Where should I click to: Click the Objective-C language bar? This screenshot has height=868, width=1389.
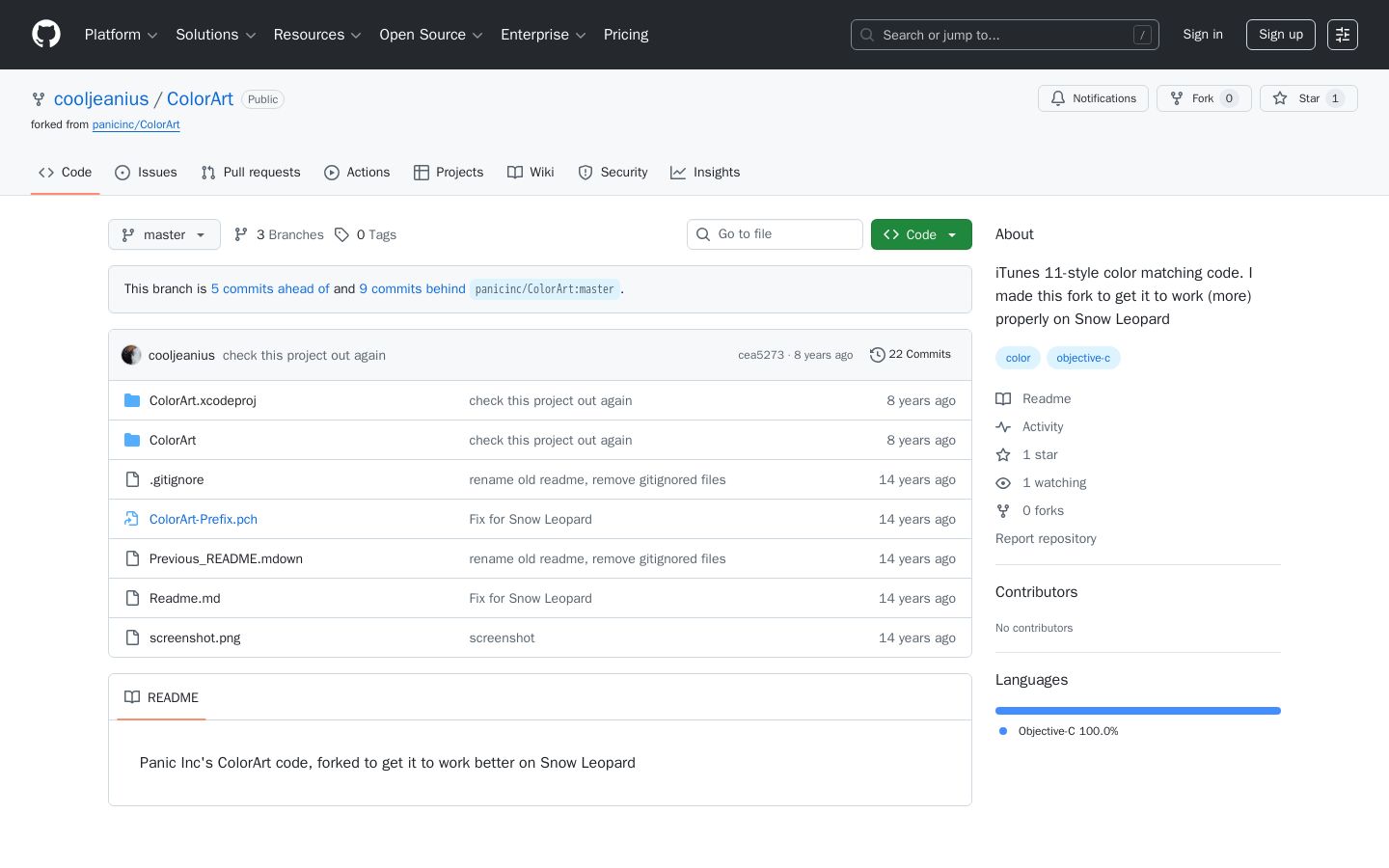[1138, 711]
